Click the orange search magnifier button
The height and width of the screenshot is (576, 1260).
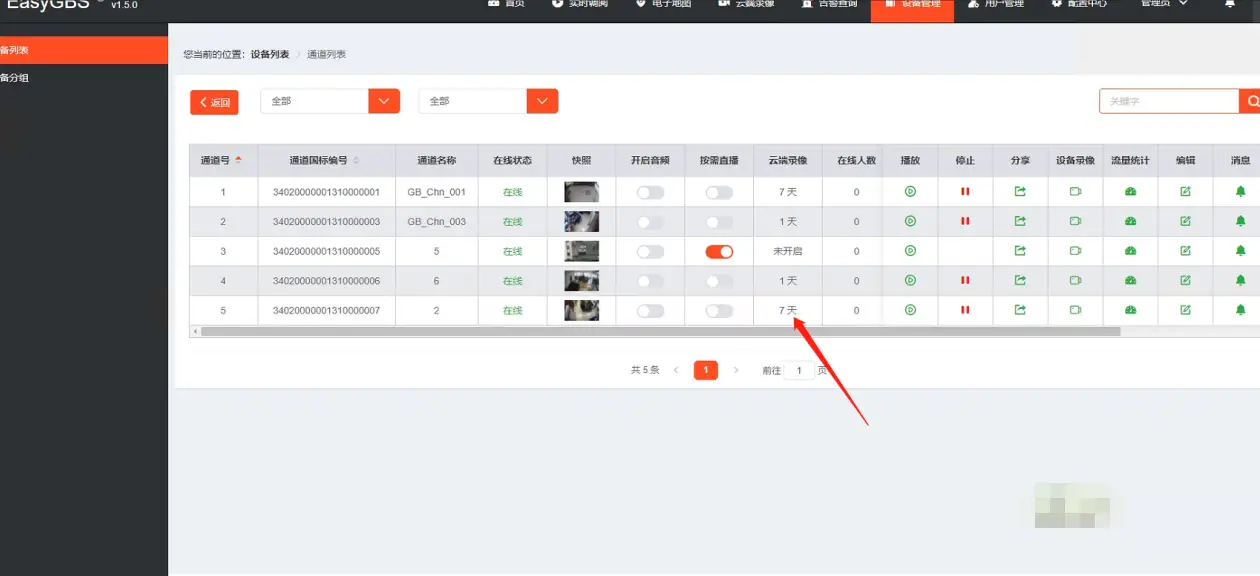(x=1250, y=101)
